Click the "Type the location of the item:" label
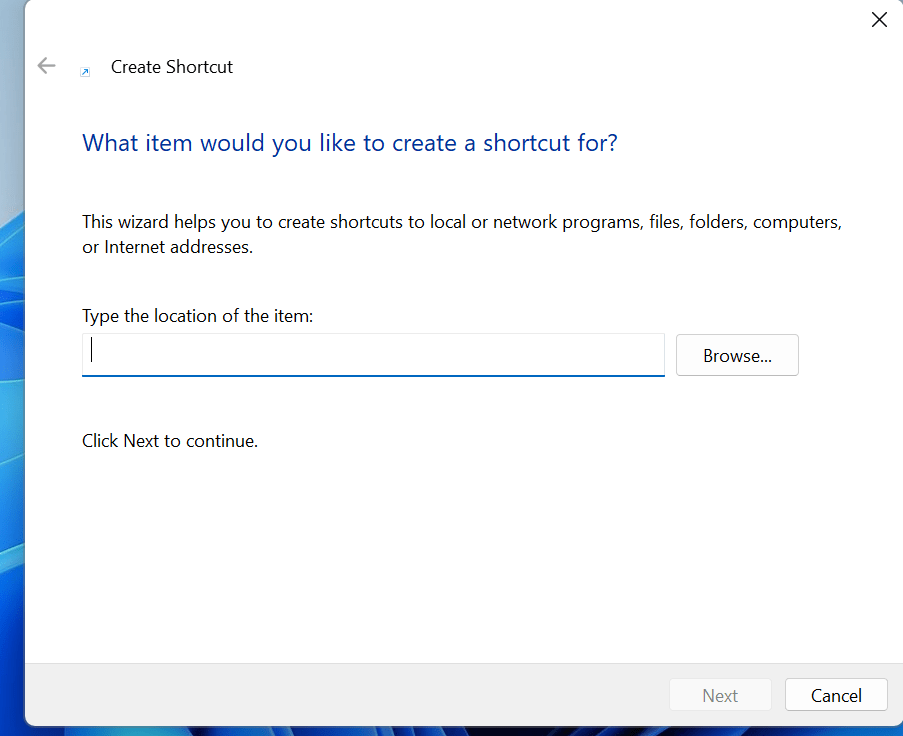This screenshot has height=736, width=903. pyautogui.click(x=197, y=316)
